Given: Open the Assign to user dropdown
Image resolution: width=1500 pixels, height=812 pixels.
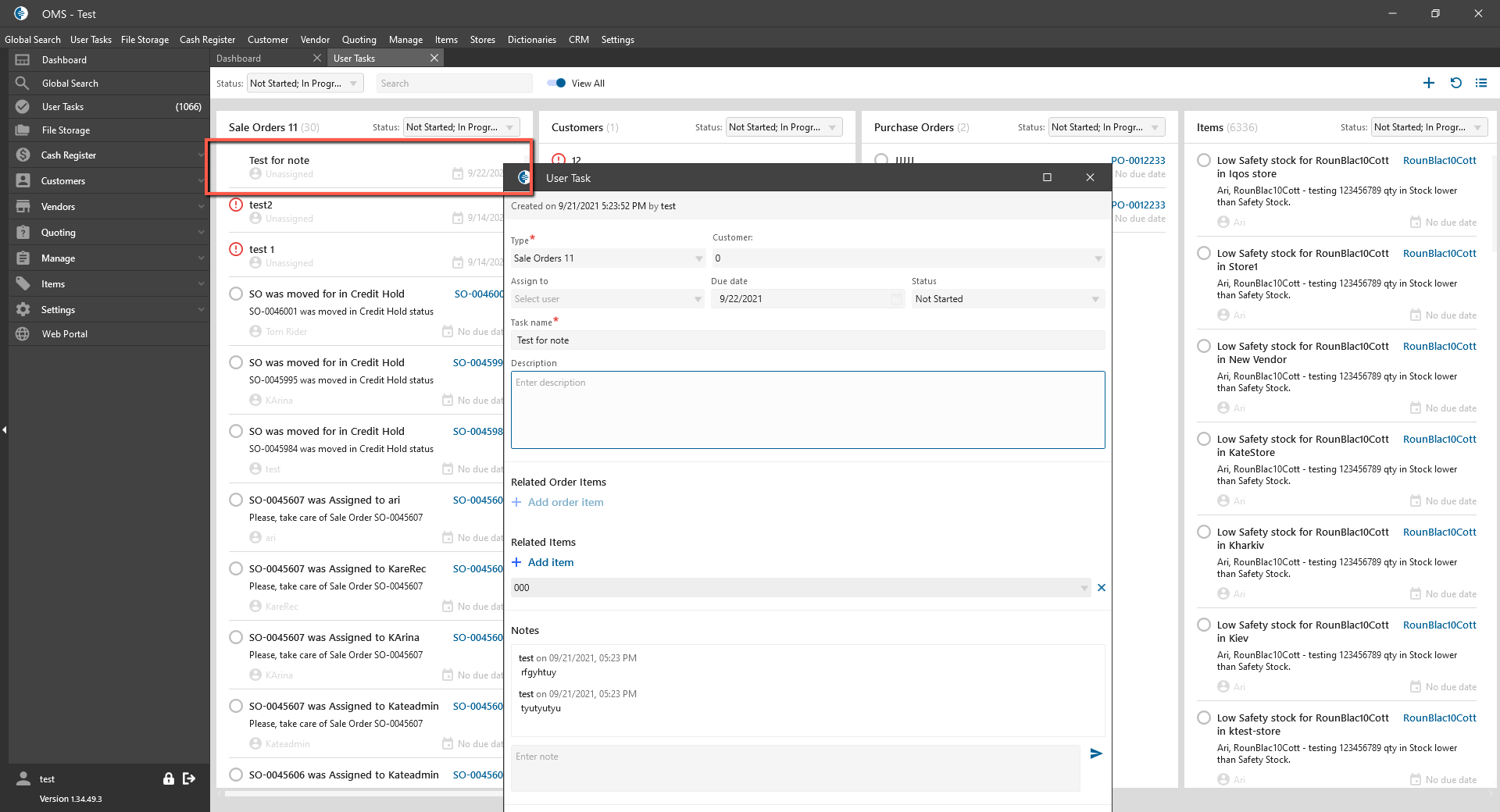Looking at the screenshot, I should [608, 299].
